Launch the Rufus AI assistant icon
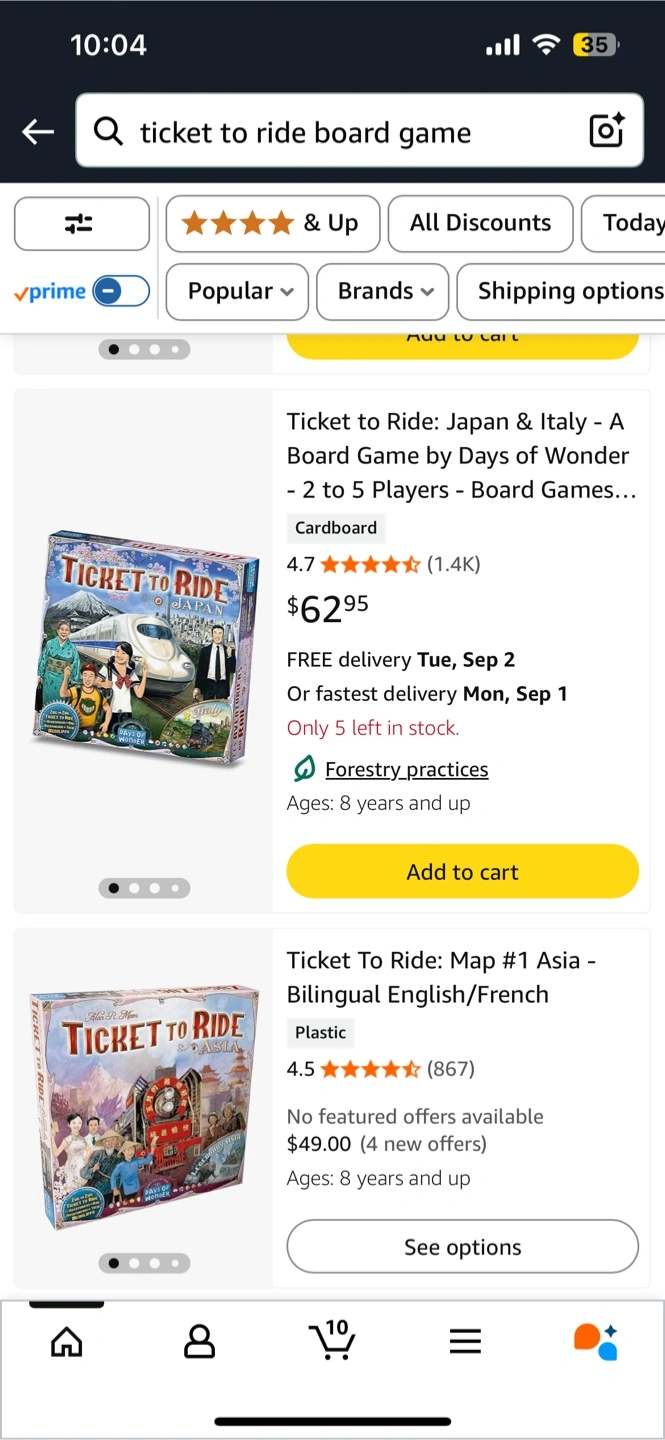 pos(596,1341)
